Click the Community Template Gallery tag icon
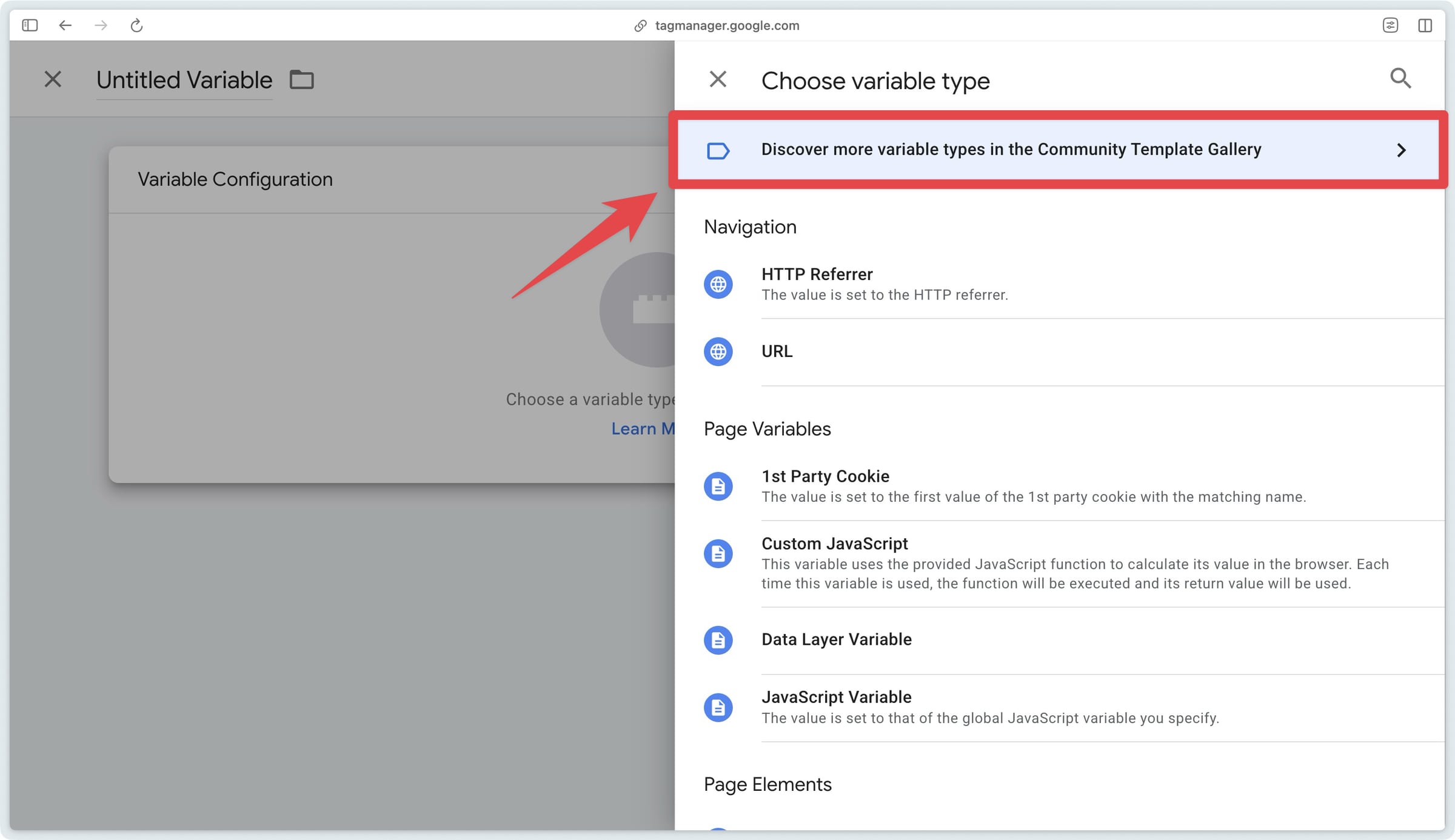This screenshot has width=1455, height=840. click(718, 150)
